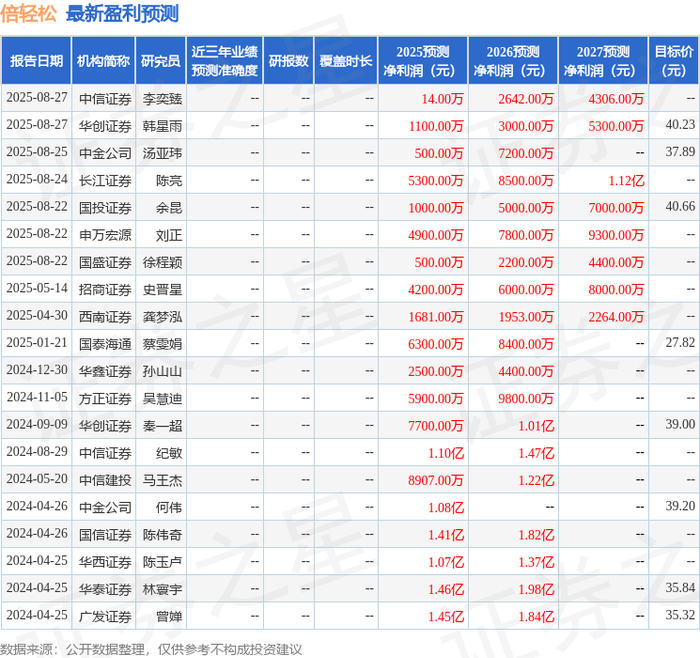Image resolution: width=700 pixels, height=658 pixels.
Task: Select the 机构简称 column header
Action: (x=103, y=61)
